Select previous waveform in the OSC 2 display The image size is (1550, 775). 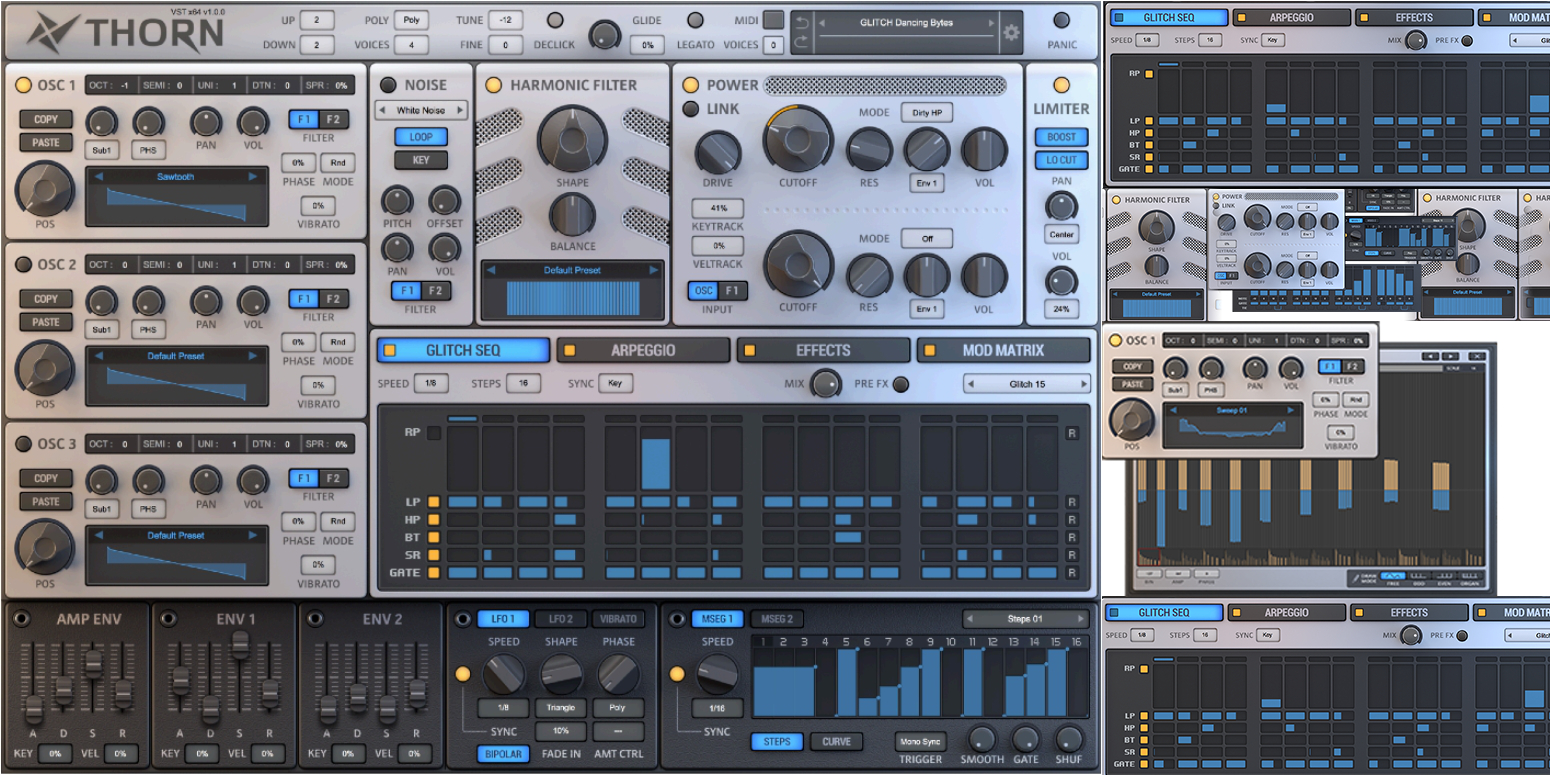point(99,356)
